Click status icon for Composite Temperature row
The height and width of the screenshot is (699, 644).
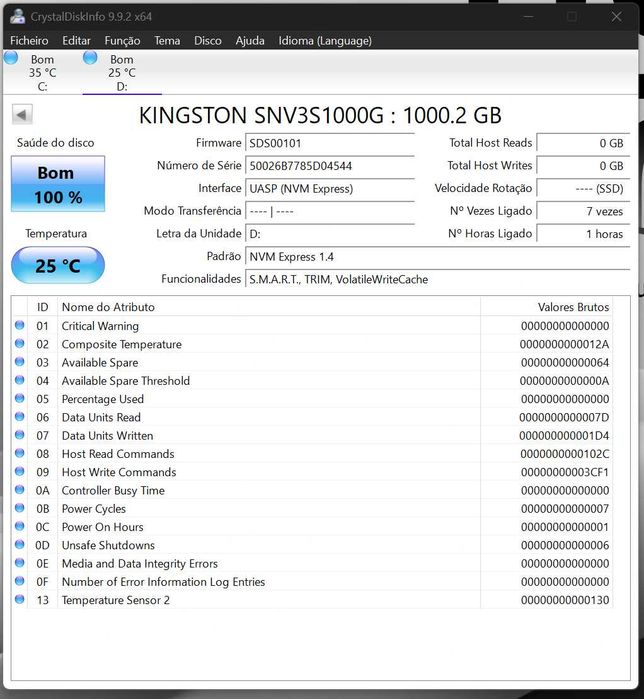coord(20,343)
